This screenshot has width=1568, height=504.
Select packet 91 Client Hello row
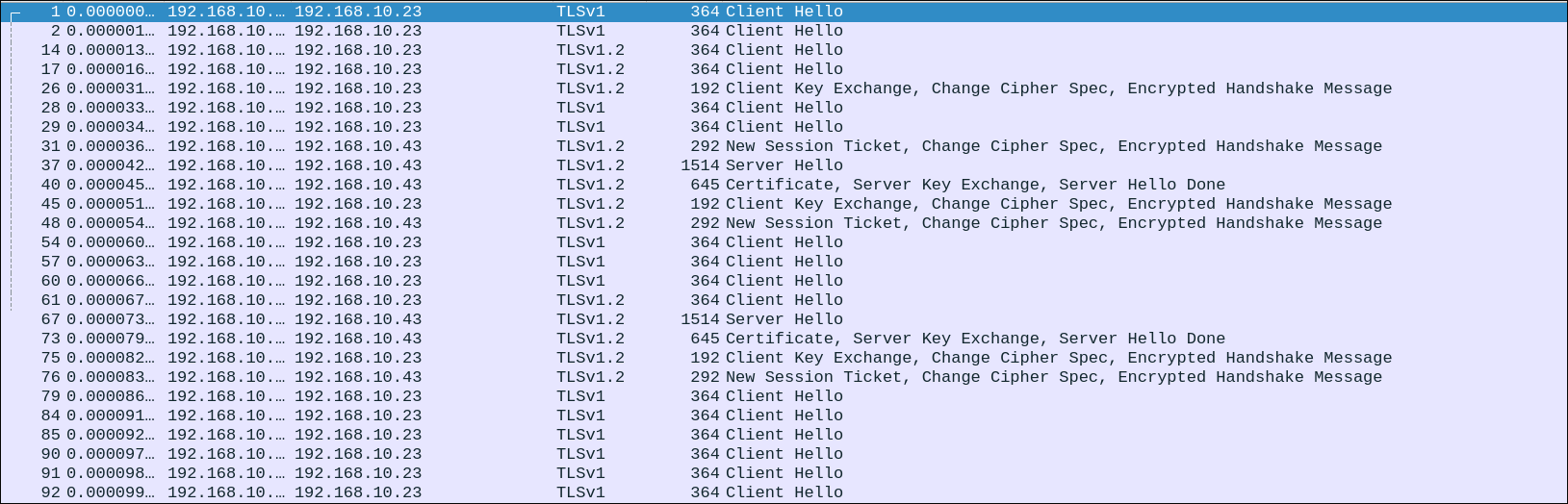(x=784, y=473)
